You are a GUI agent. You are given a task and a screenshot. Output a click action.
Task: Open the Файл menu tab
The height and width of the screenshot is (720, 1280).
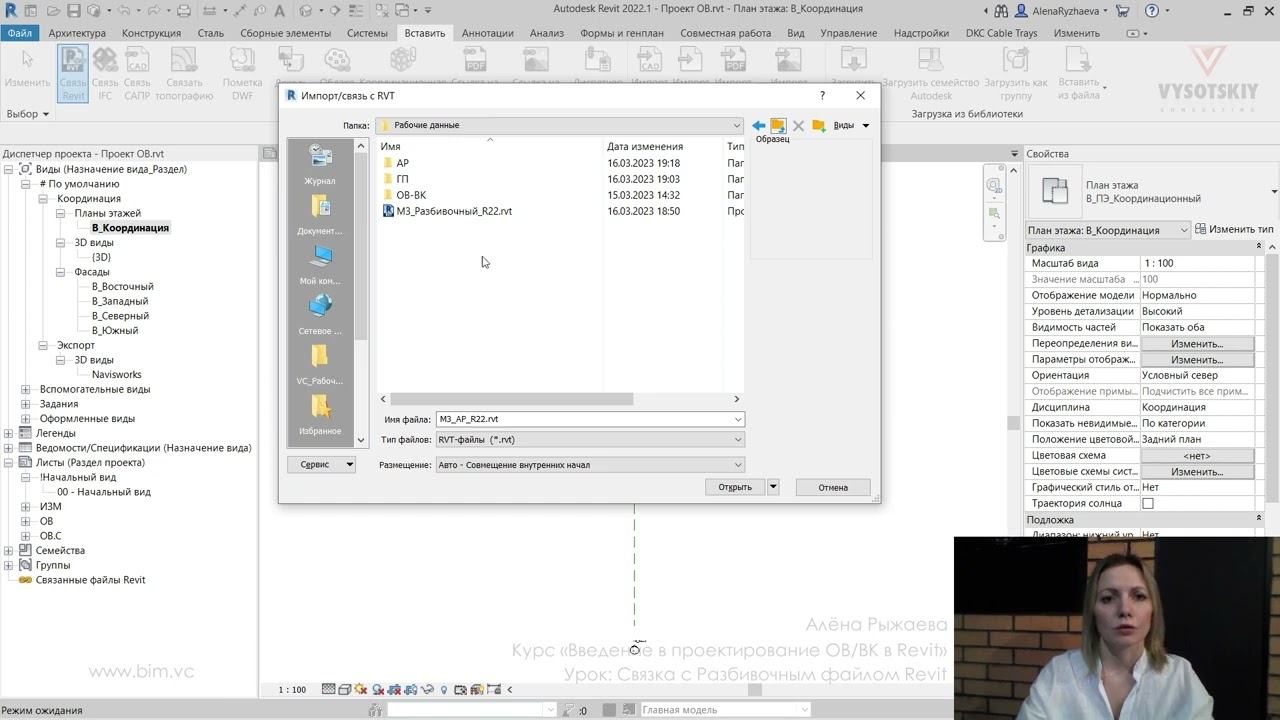pos(20,33)
